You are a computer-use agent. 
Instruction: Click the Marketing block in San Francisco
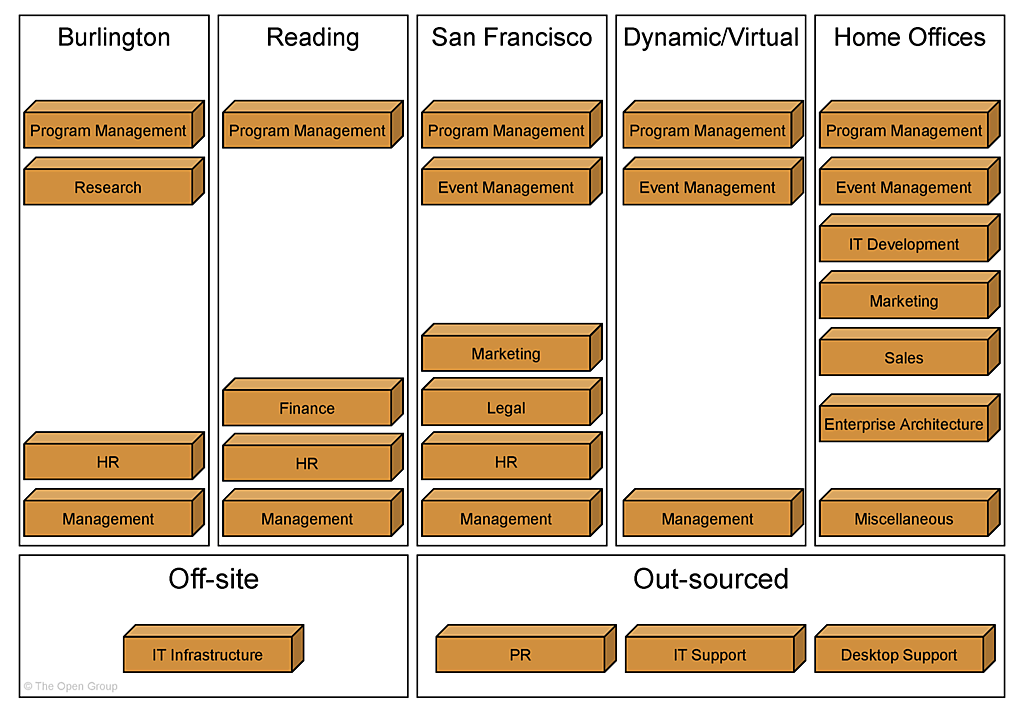506,354
